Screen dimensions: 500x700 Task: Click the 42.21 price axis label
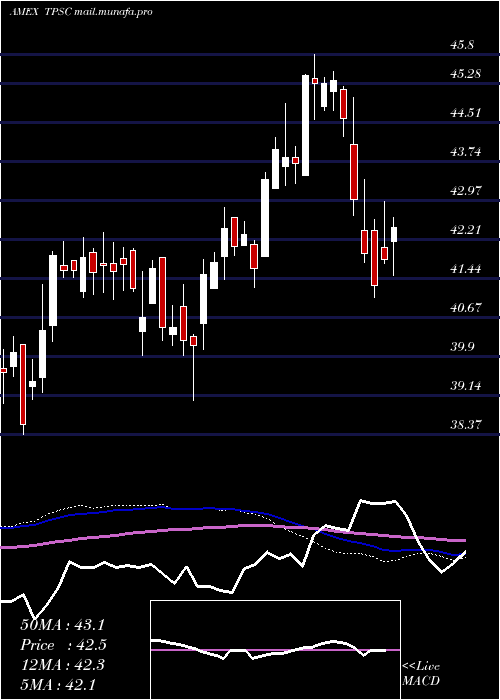(x=466, y=230)
